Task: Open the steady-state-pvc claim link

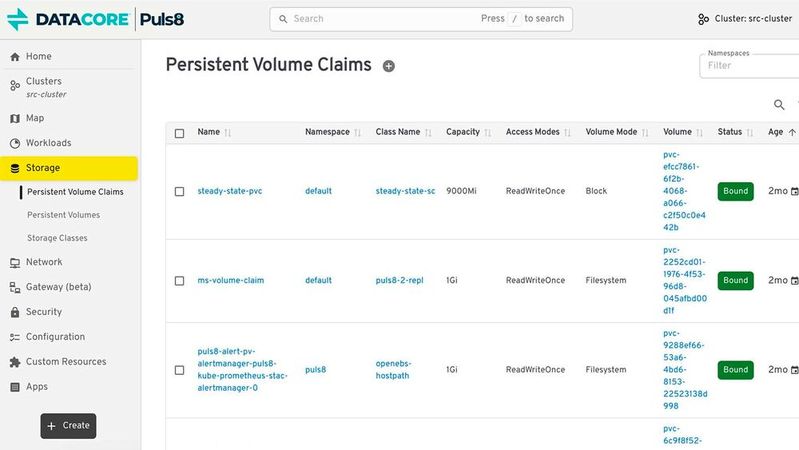Action: coord(230,191)
